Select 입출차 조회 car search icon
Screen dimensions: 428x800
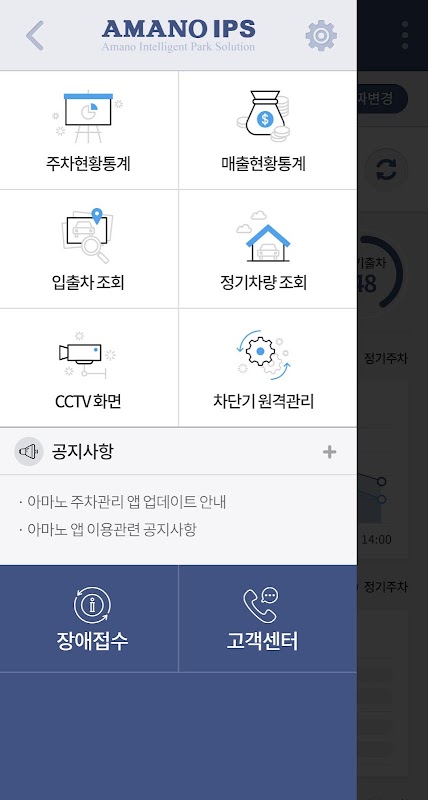tap(88, 235)
